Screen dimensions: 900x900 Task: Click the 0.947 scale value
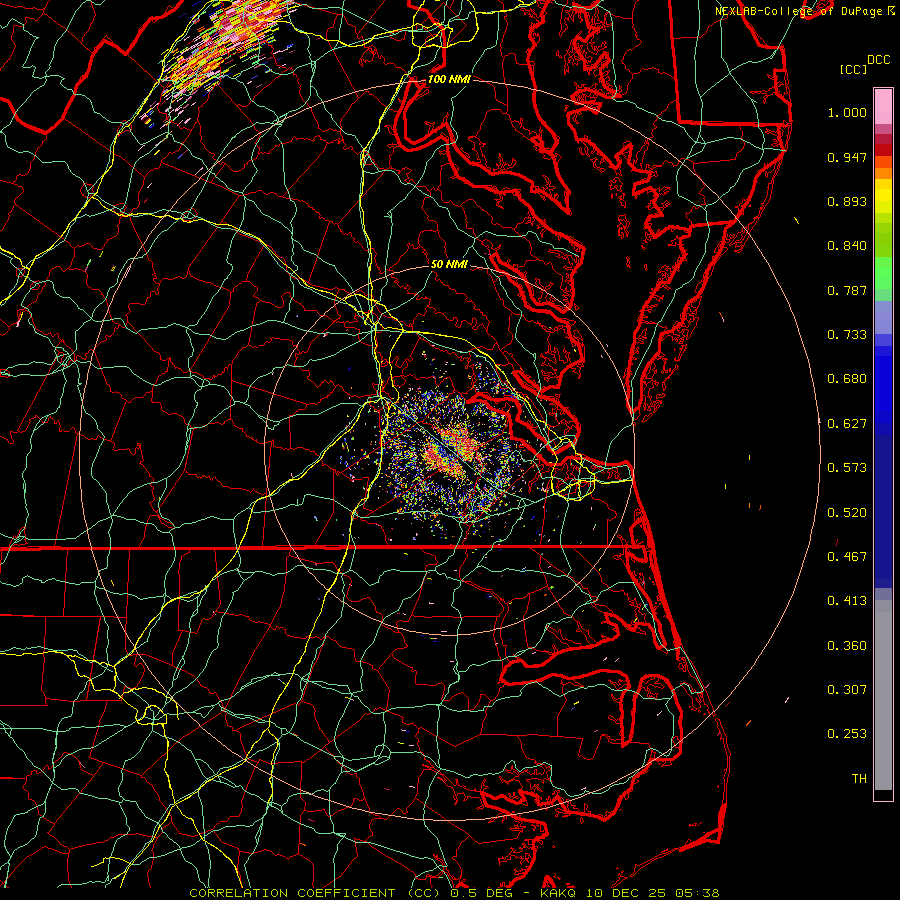847,157
